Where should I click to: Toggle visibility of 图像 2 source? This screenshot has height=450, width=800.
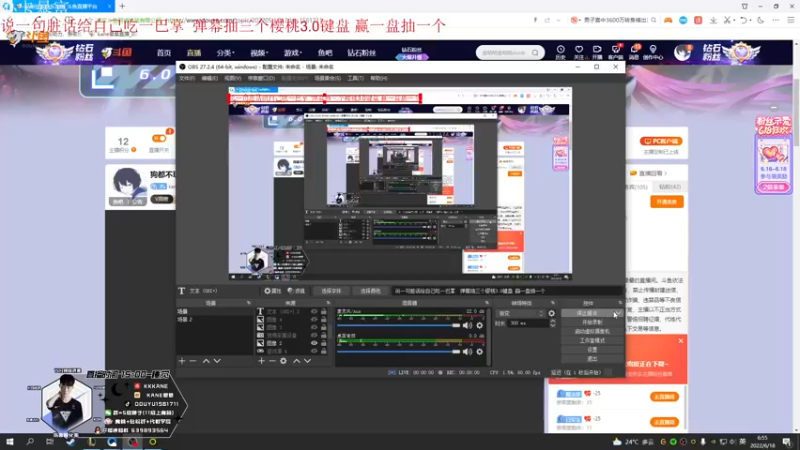(314, 343)
